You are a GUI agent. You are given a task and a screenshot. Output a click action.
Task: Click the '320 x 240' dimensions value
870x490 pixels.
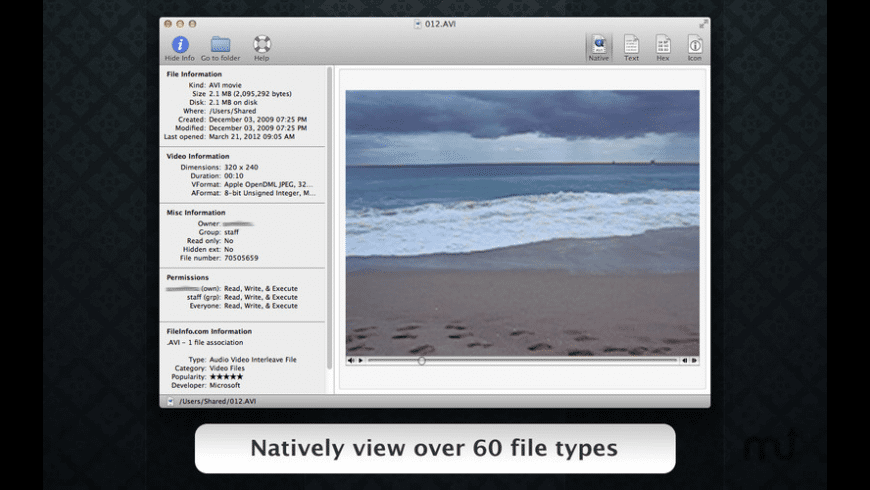(241, 167)
